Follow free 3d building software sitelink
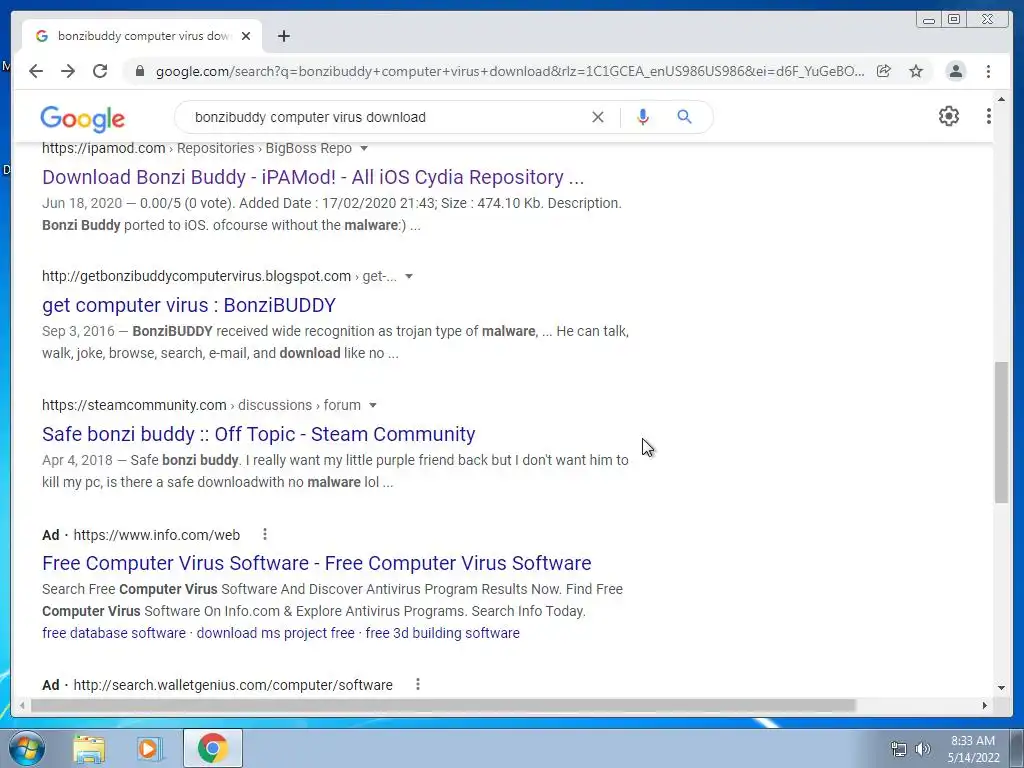This screenshot has width=1024, height=768. click(x=443, y=633)
